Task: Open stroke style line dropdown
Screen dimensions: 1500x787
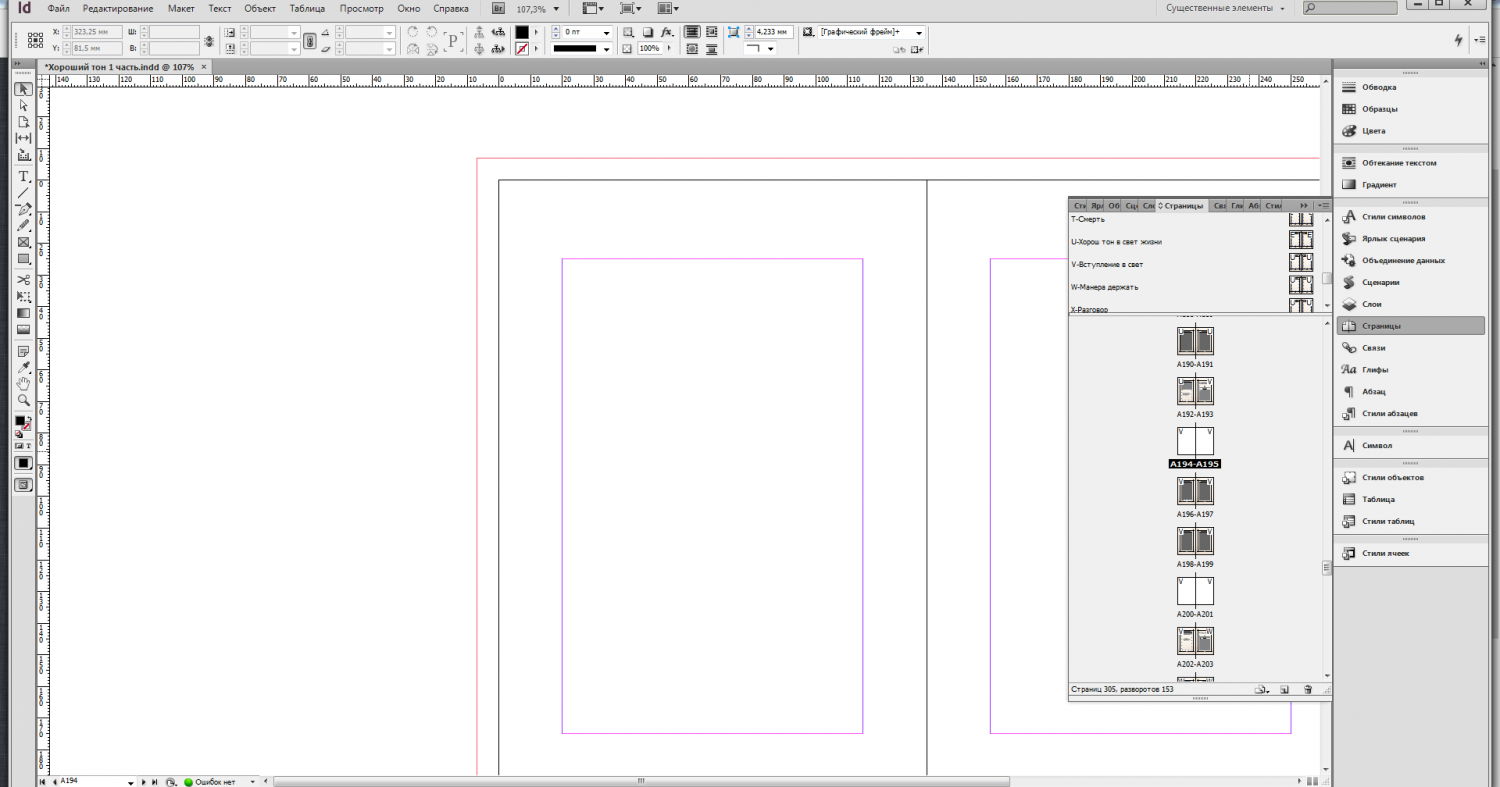Action: tap(606, 48)
